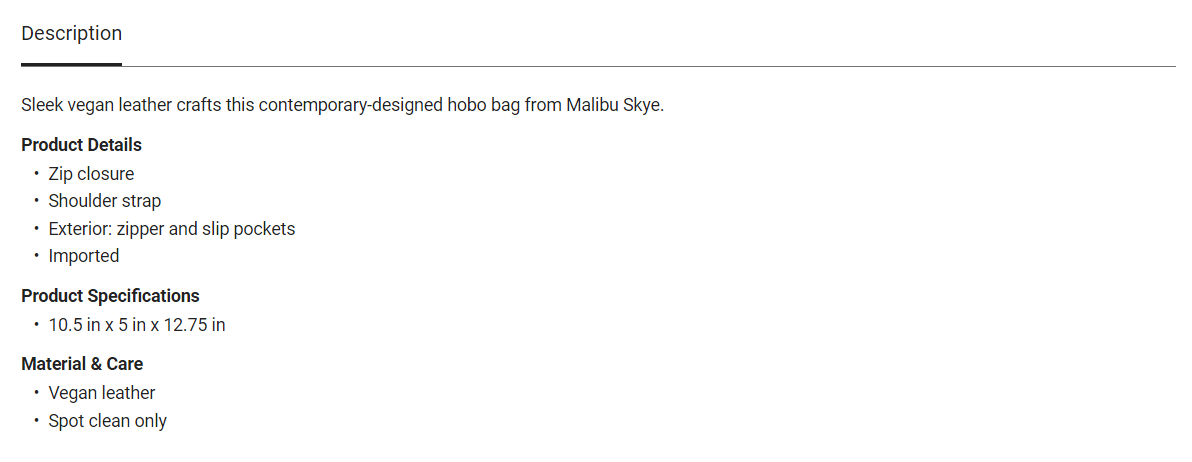Select the Vegan leather list item
1192x462 pixels.
coord(102,393)
